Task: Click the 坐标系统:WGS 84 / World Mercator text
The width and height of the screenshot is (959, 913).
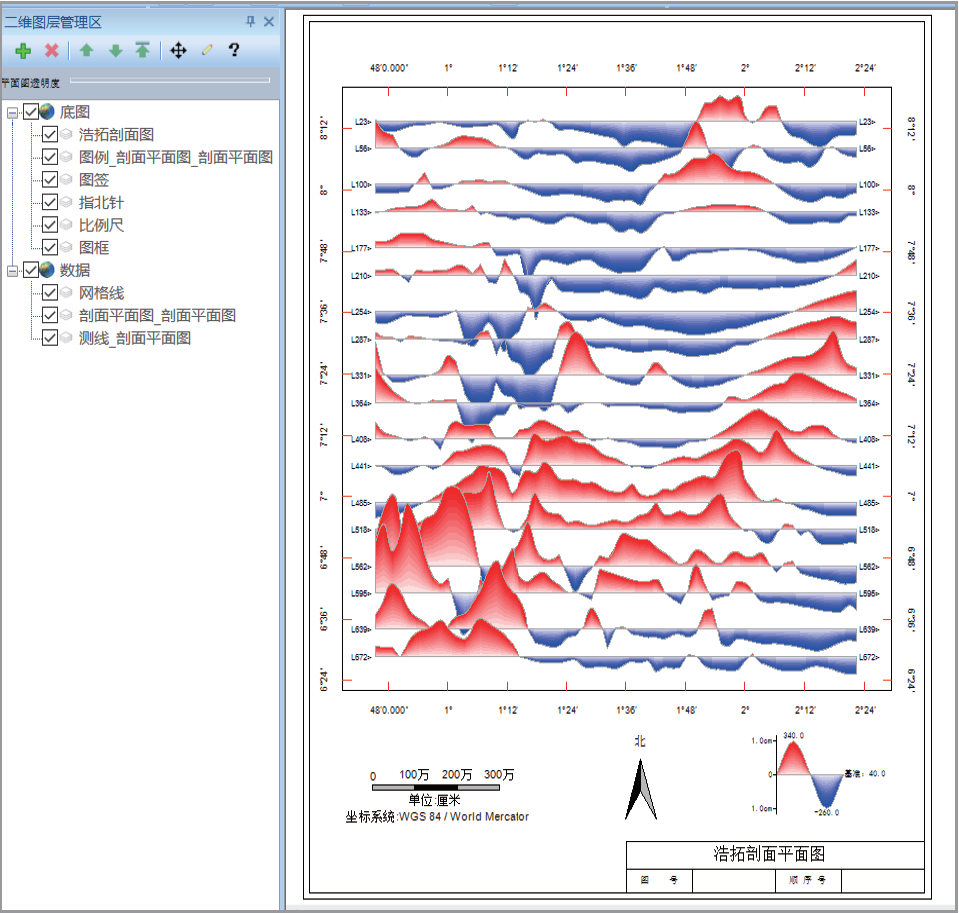Action: pyautogui.click(x=437, y=817)
